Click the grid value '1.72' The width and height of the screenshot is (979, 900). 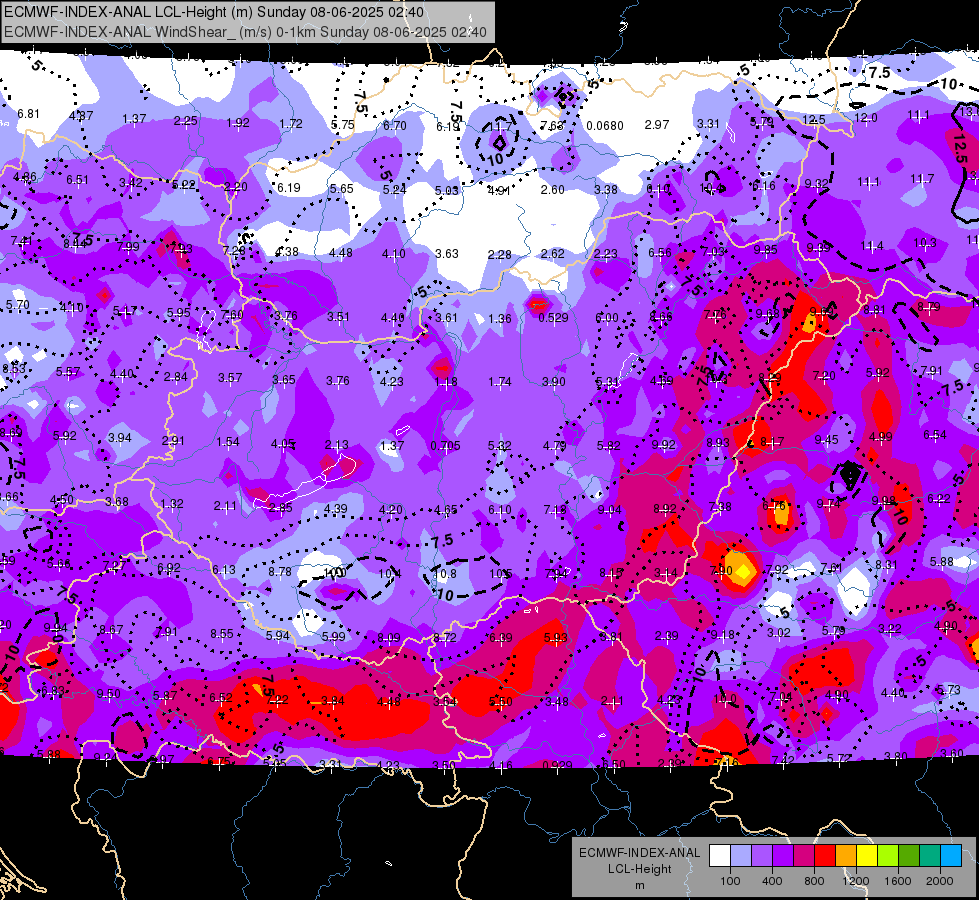(x=291, y=124)
